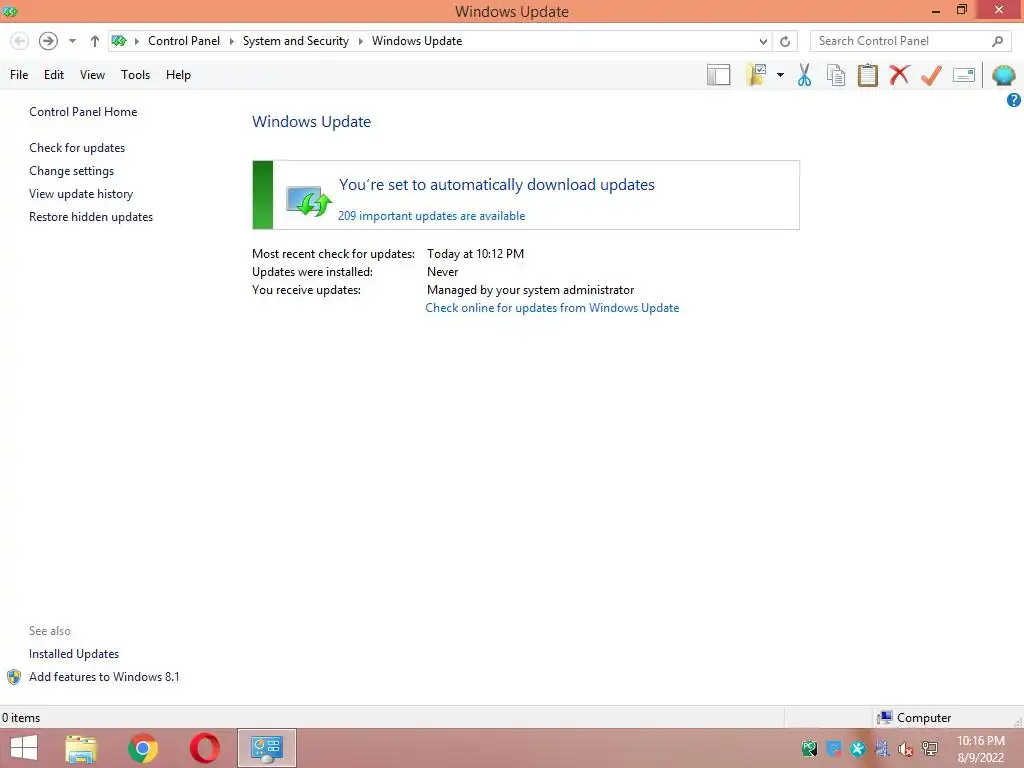This screenshot has height=768, width=1024.
Task: Go to Control Panel Home
Action: tap(83, 112)
